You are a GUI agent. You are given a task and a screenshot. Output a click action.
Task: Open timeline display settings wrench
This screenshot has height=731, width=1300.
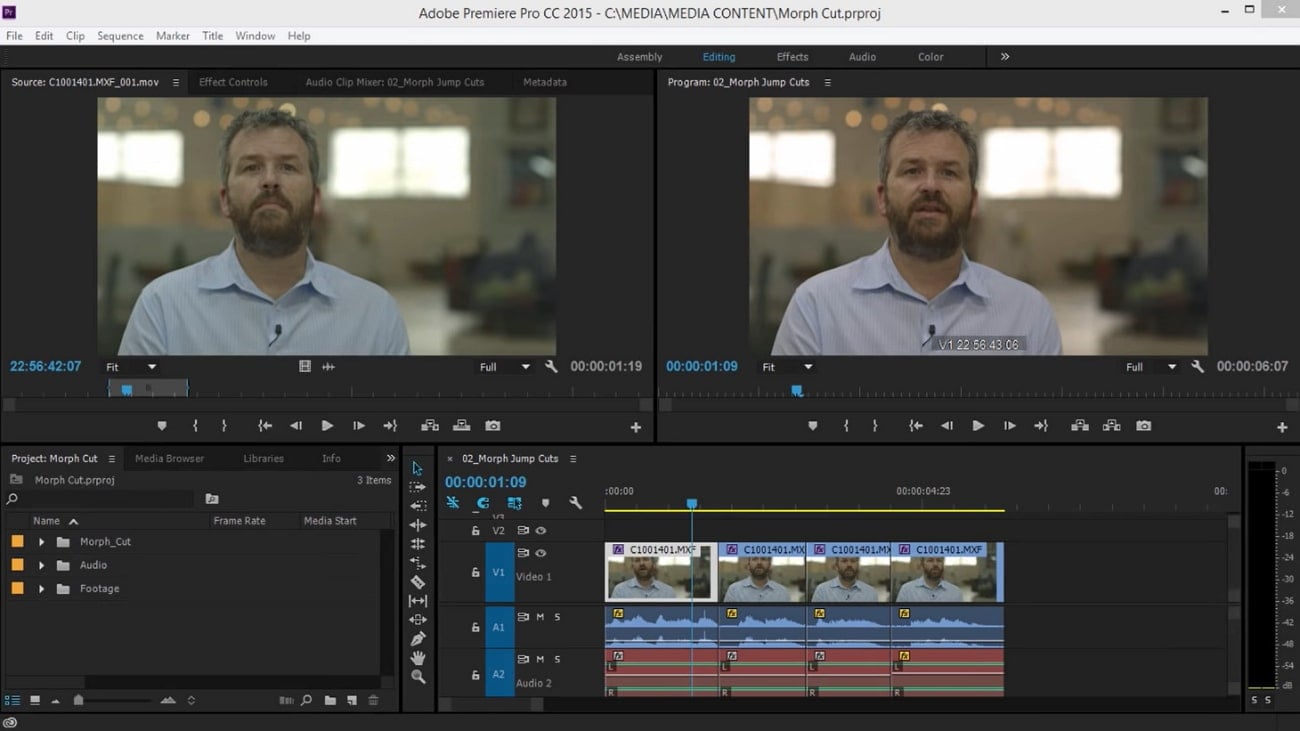point(575,503)
